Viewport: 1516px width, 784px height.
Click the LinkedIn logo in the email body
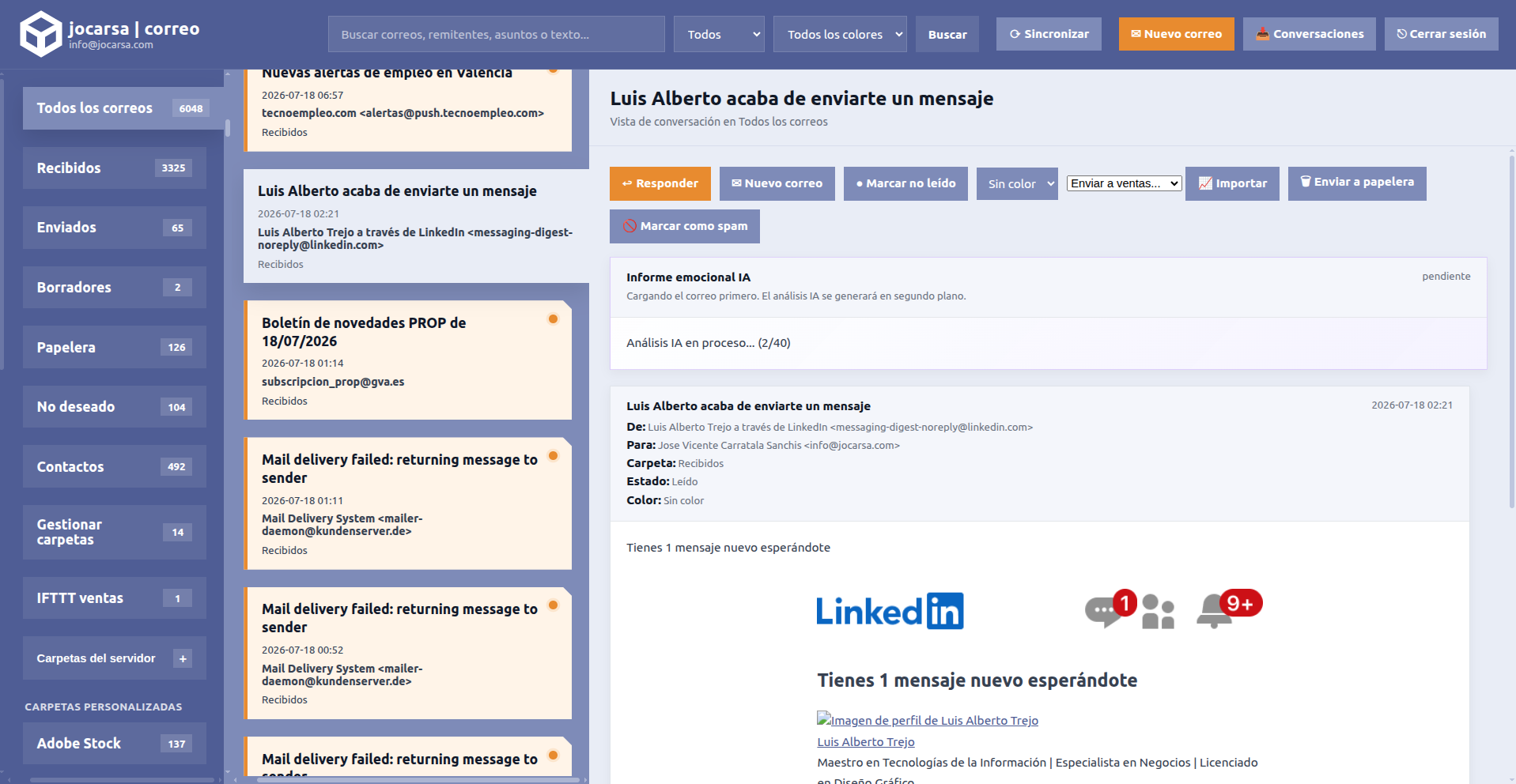pyautogui.click(x=890, y=611)
